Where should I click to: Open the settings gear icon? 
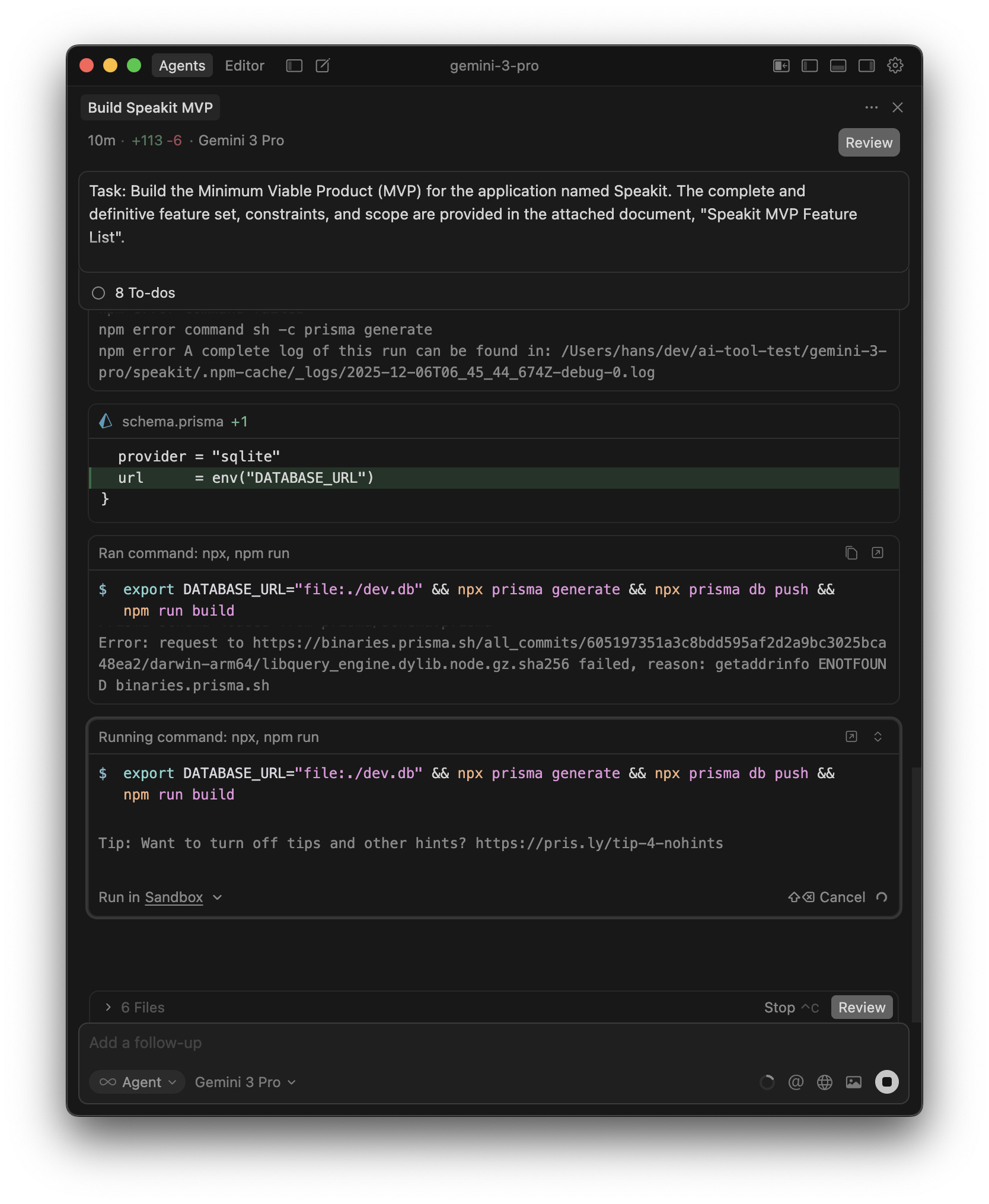click(x=895, y=65)
